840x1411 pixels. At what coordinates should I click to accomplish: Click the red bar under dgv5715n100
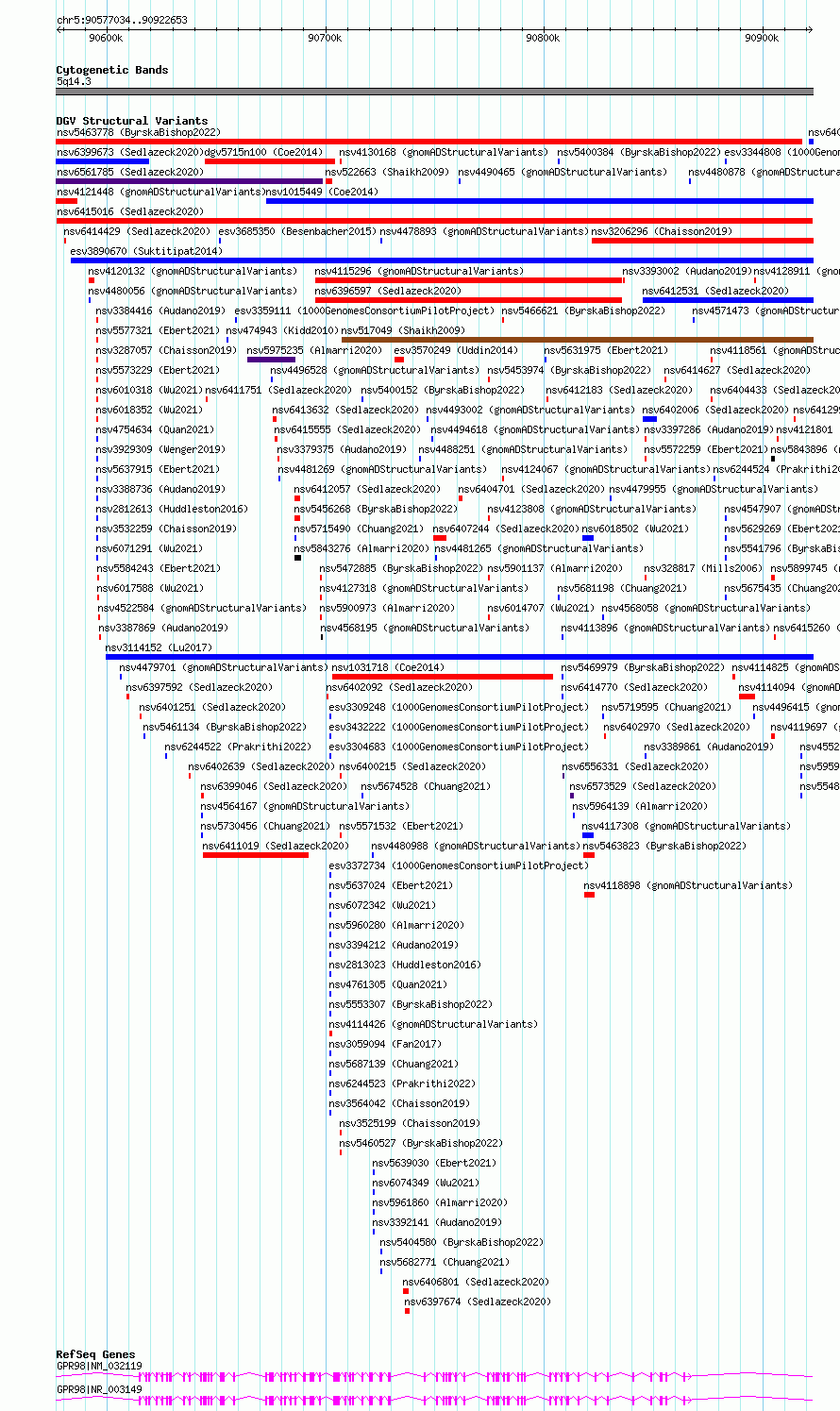click(270, 161)
